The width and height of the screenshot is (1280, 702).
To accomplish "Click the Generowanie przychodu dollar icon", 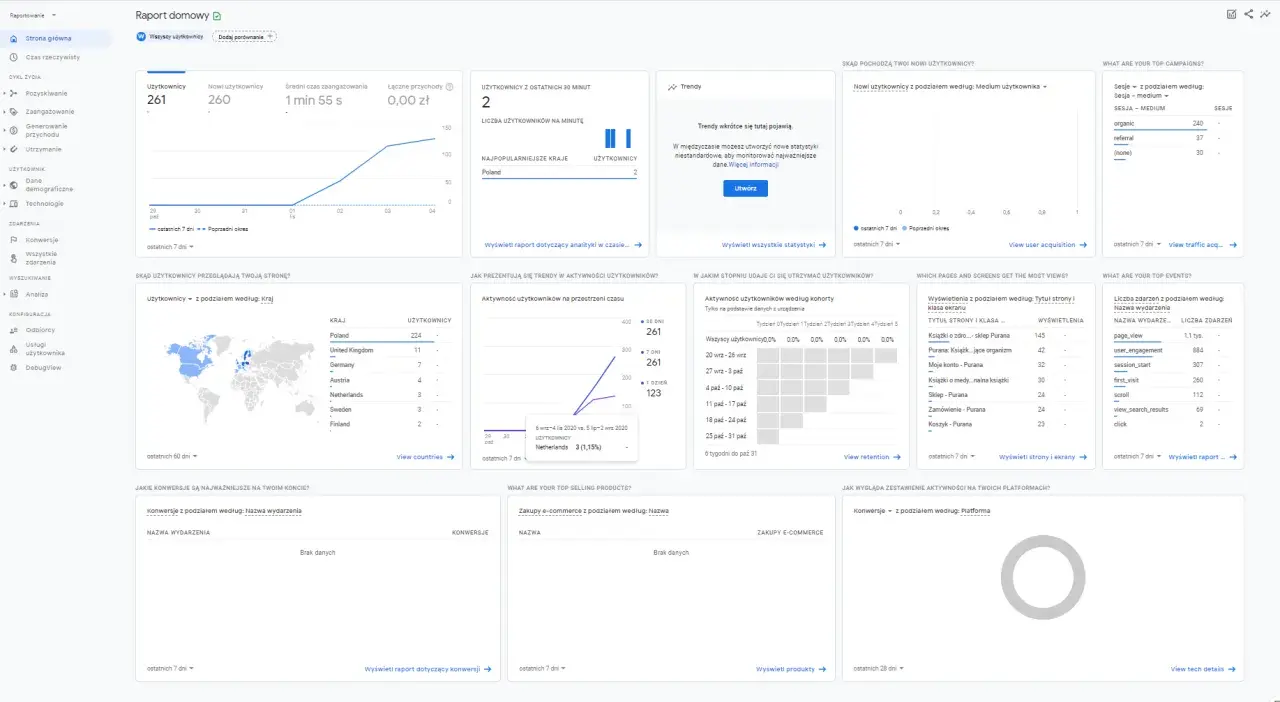I will pyautogui.click(x=14, y=130).
